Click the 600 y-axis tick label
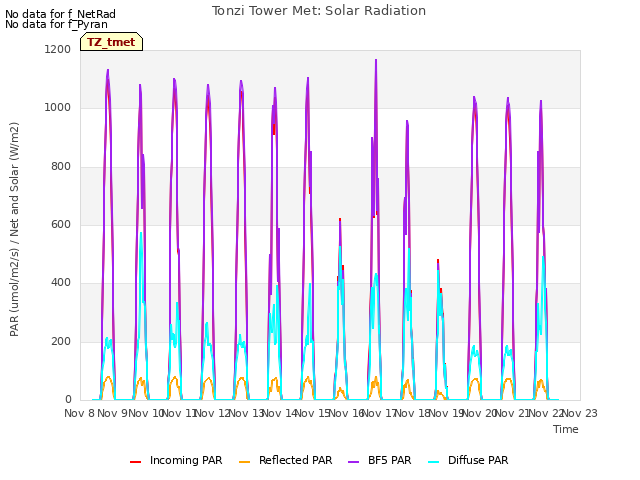The height and width of the screenshot is (480, 640). 61,224
